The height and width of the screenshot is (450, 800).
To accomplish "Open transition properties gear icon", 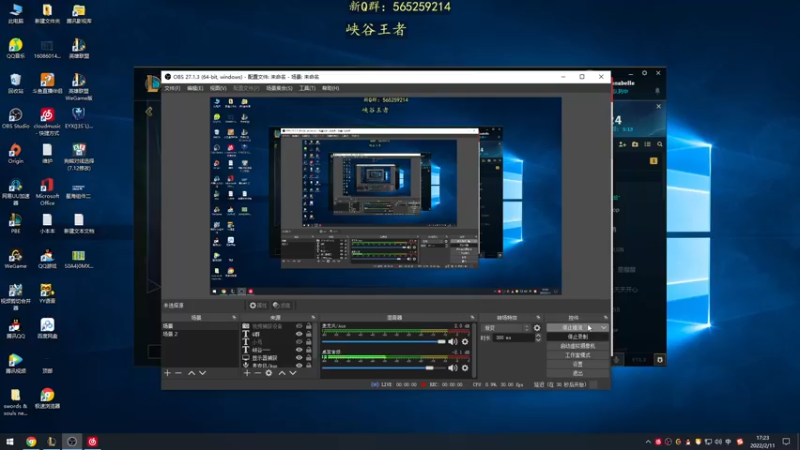I will [537, 328].
